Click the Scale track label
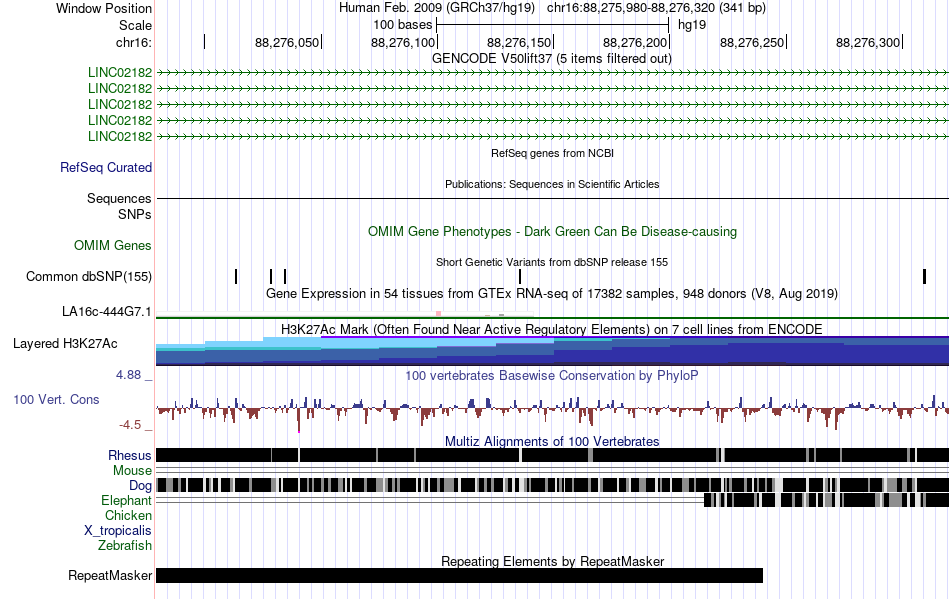This screenshot has width=950, height=599. coord(135,25)
